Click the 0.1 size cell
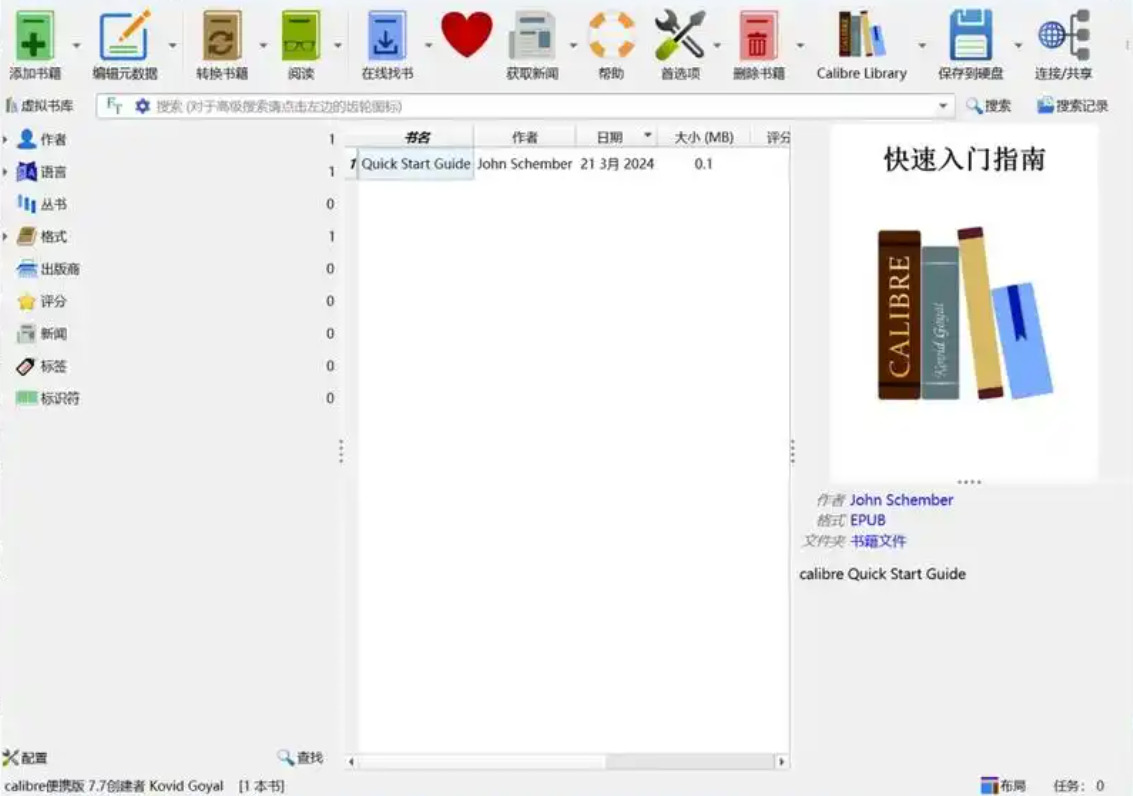The width and height of the screenshot is (1133, 796). (703, 164)
